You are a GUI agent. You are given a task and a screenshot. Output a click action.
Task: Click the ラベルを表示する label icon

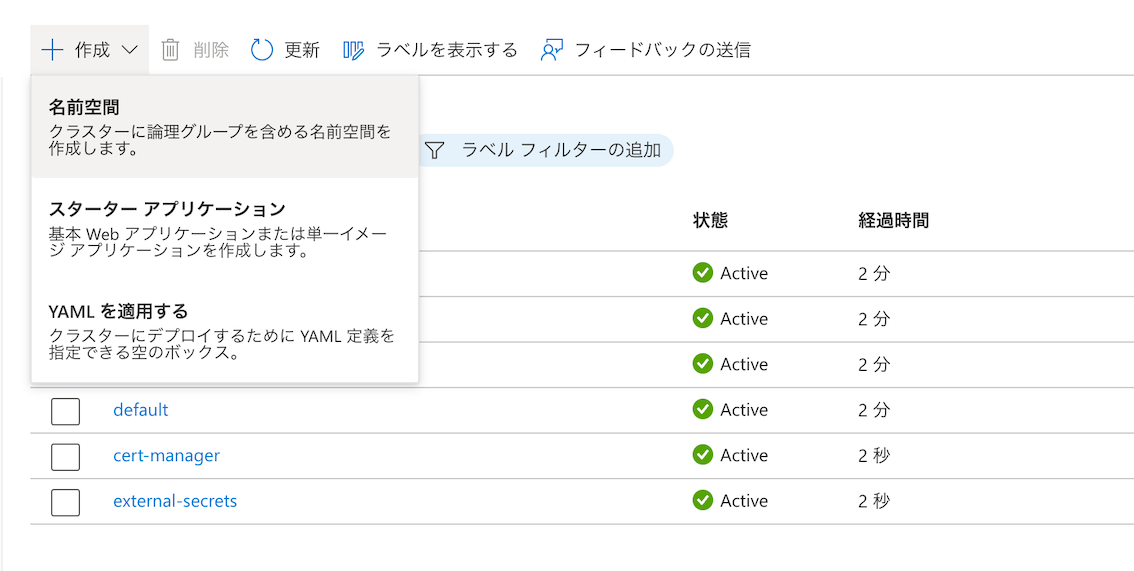pyautogui.click(x=354, y=50)
